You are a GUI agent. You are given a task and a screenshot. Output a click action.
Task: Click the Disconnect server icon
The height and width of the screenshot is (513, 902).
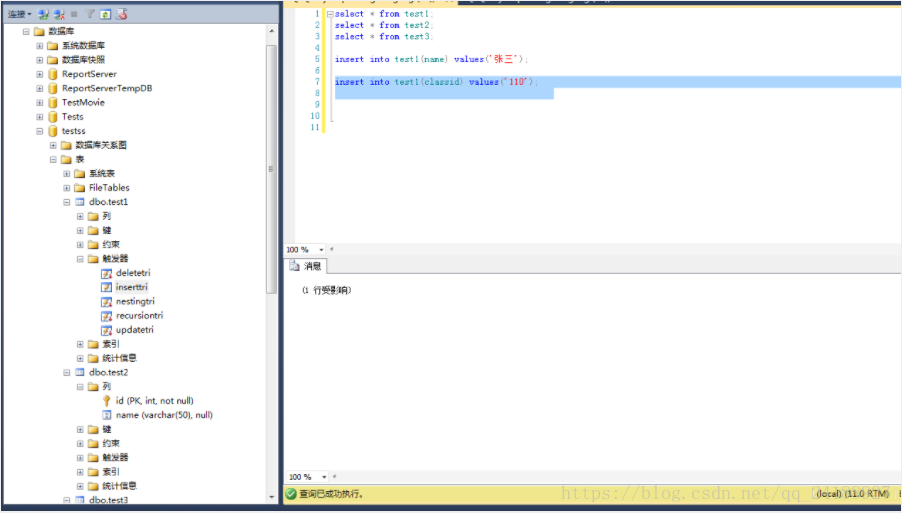click(x=59, y=14)
